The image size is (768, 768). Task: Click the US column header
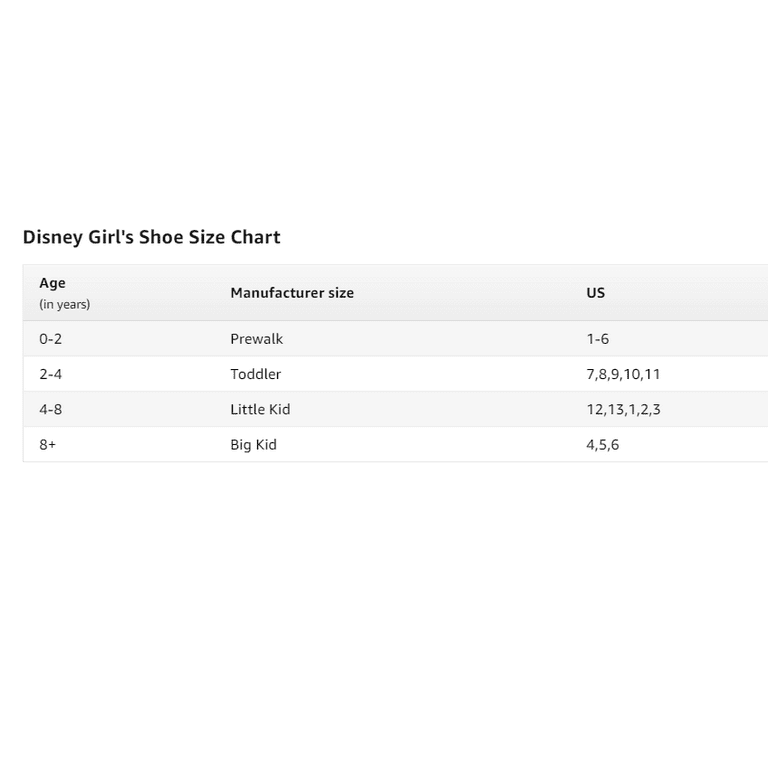pyautogui.click(x=596, y=293)
